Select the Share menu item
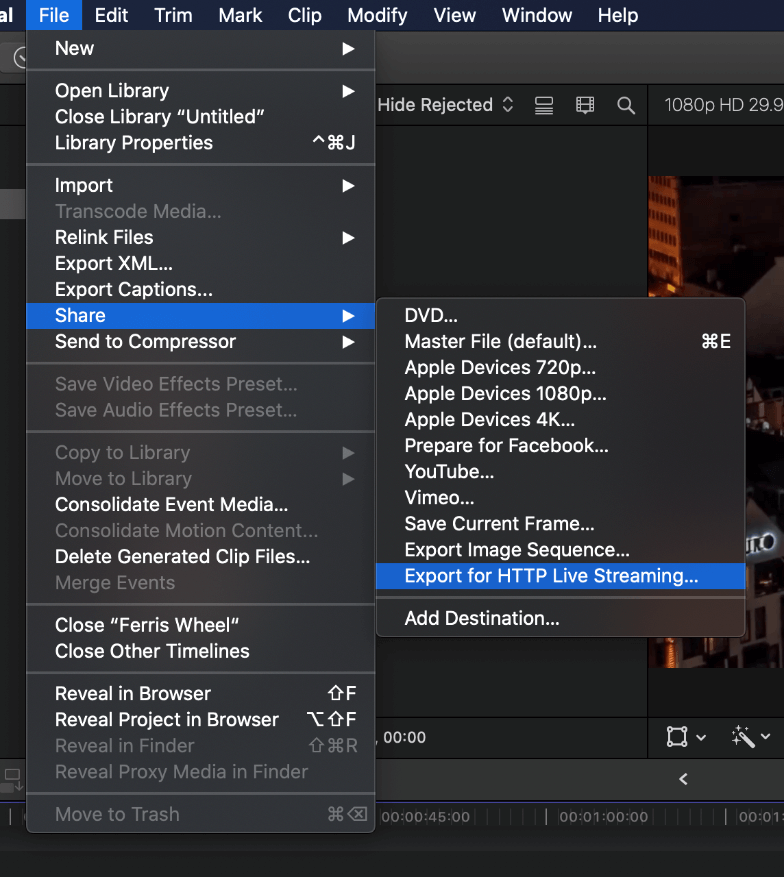Image resolution: width=784 pixels, height=877 pixels. pyautogui.click(x=200, y=315)
